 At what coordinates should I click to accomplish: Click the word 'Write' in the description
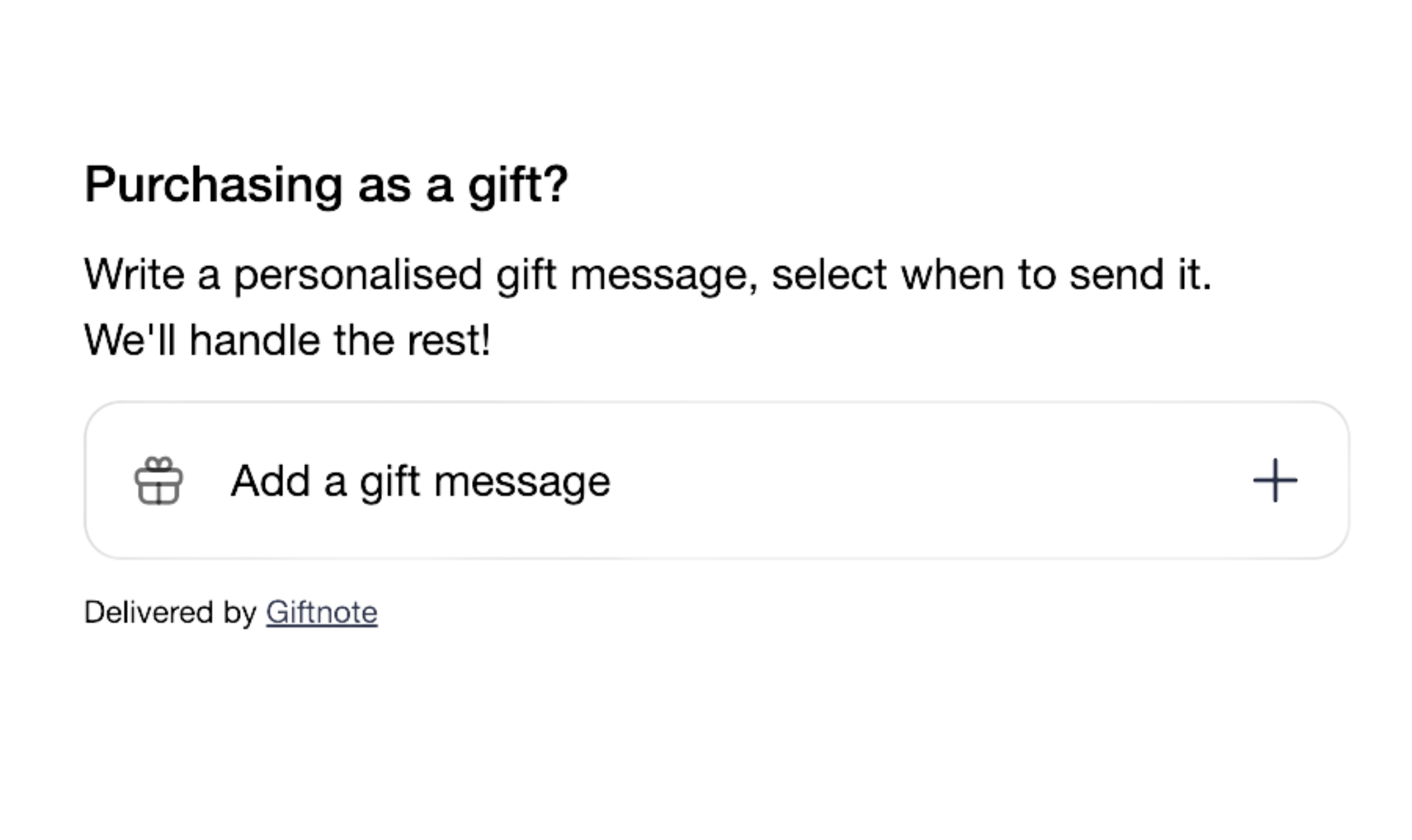pos(134,275)
